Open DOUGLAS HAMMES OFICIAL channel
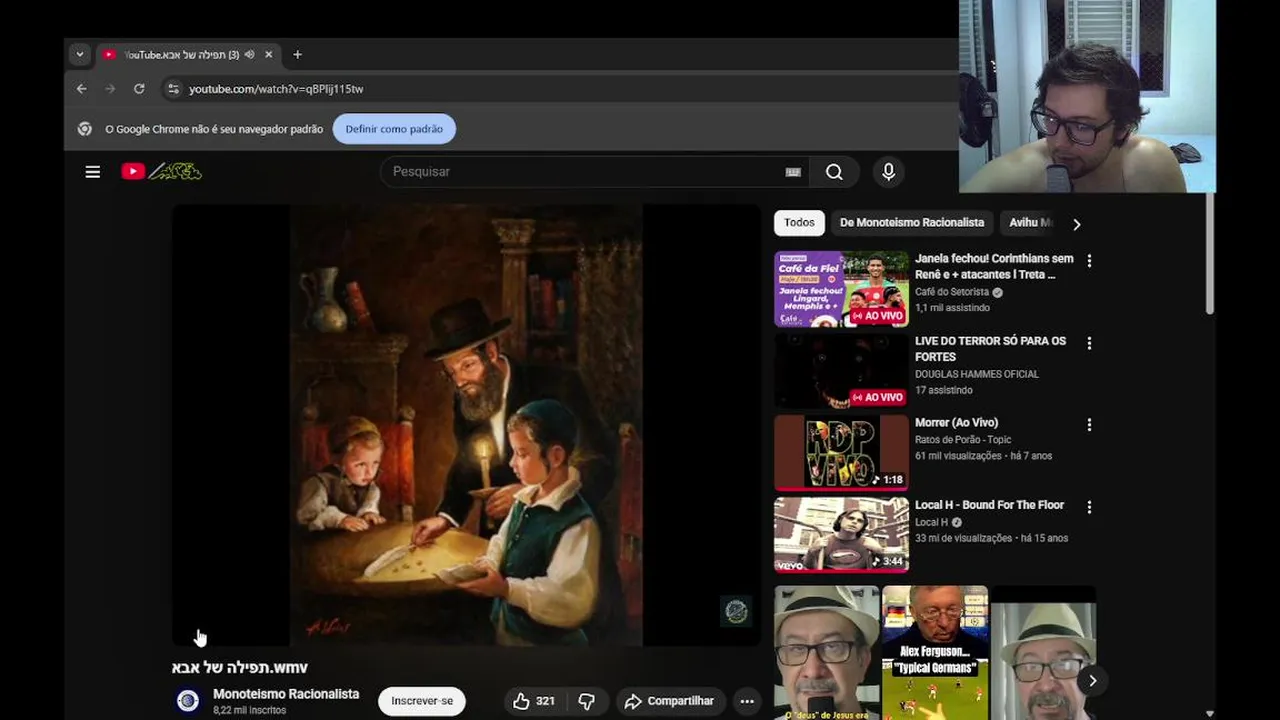Image resolution: width=1280 pixels, height=720 pixels. [x=977, y=374]
